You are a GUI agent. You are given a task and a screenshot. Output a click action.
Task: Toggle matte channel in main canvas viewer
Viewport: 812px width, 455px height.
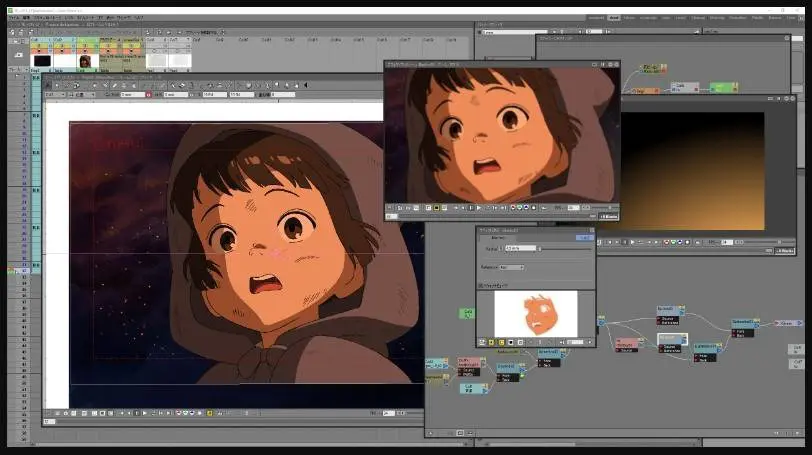point(199,413)
